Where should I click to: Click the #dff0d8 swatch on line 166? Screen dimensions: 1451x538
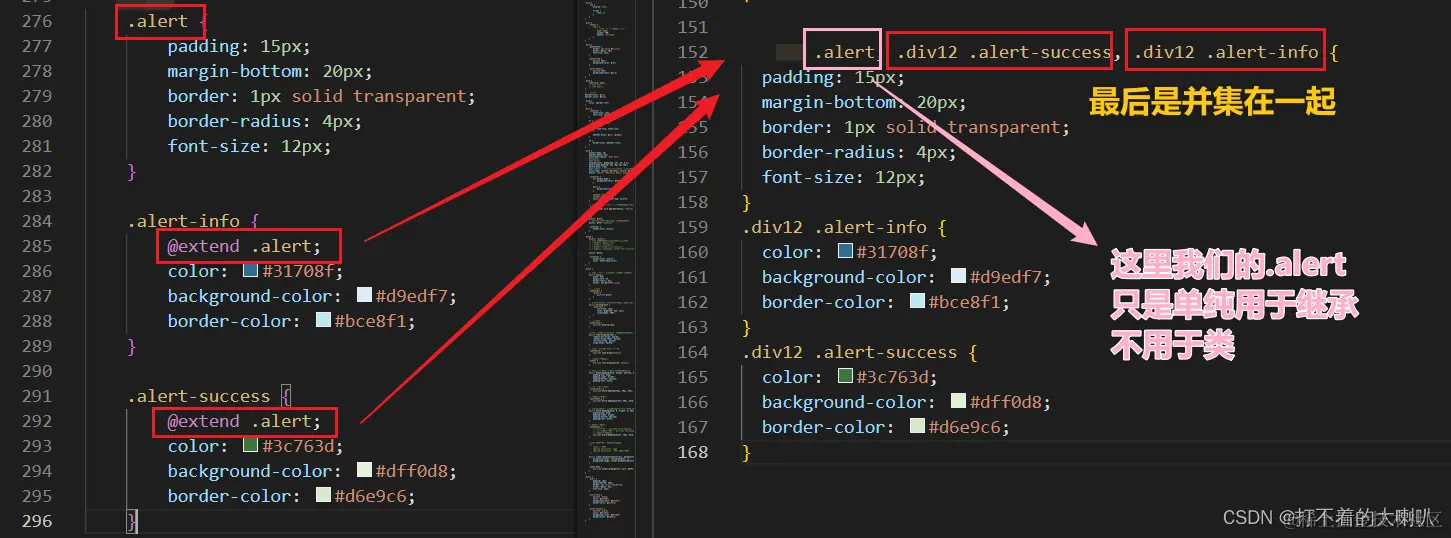[x=958, y=402]
